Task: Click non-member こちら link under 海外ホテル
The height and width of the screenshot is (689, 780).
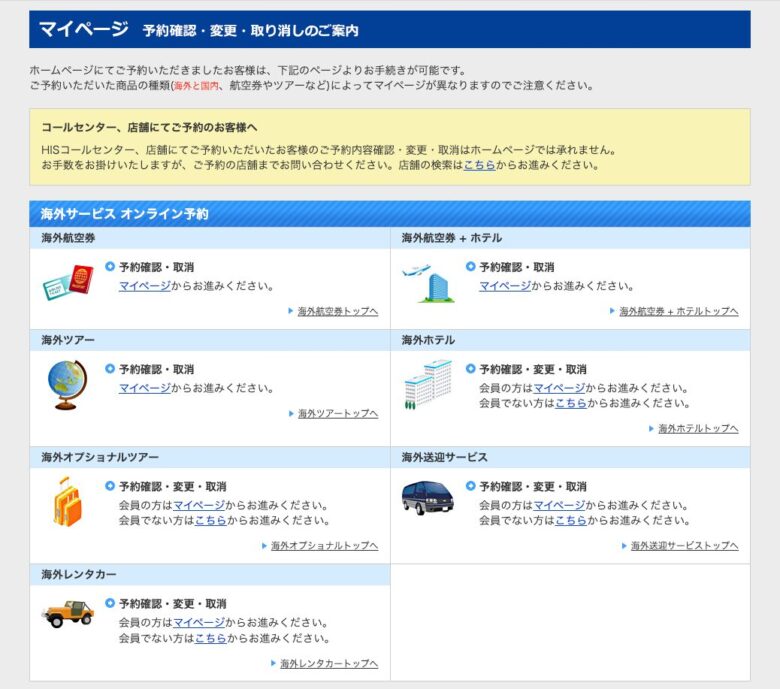Action: (x=571, y=403)
